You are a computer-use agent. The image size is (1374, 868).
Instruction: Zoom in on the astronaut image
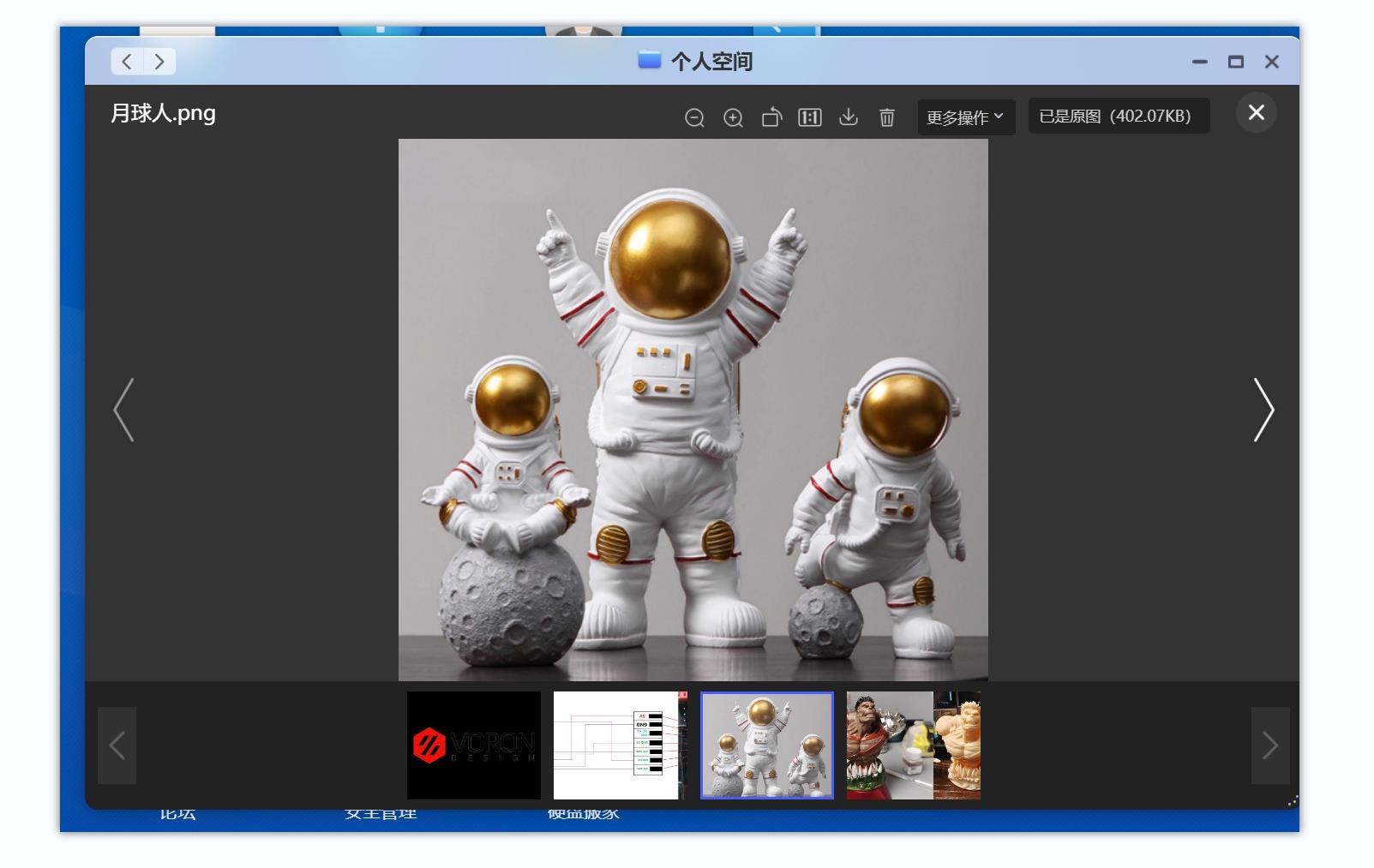[733, 117]
